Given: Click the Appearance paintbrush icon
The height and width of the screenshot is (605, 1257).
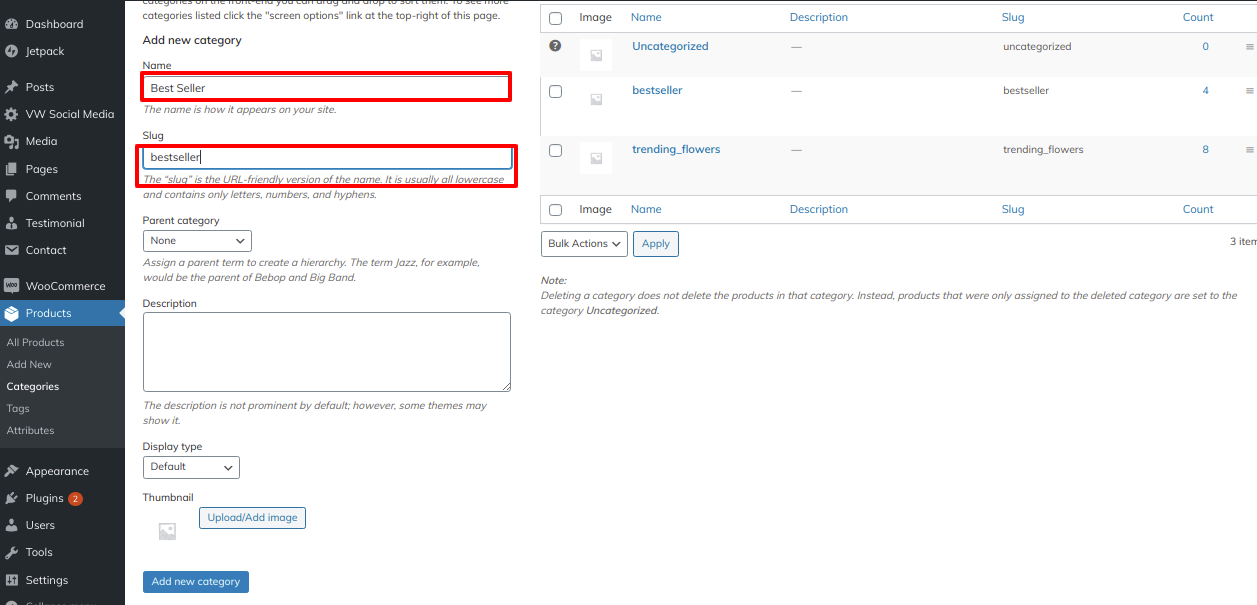Looking at the screenshot, I should point(11,471).
